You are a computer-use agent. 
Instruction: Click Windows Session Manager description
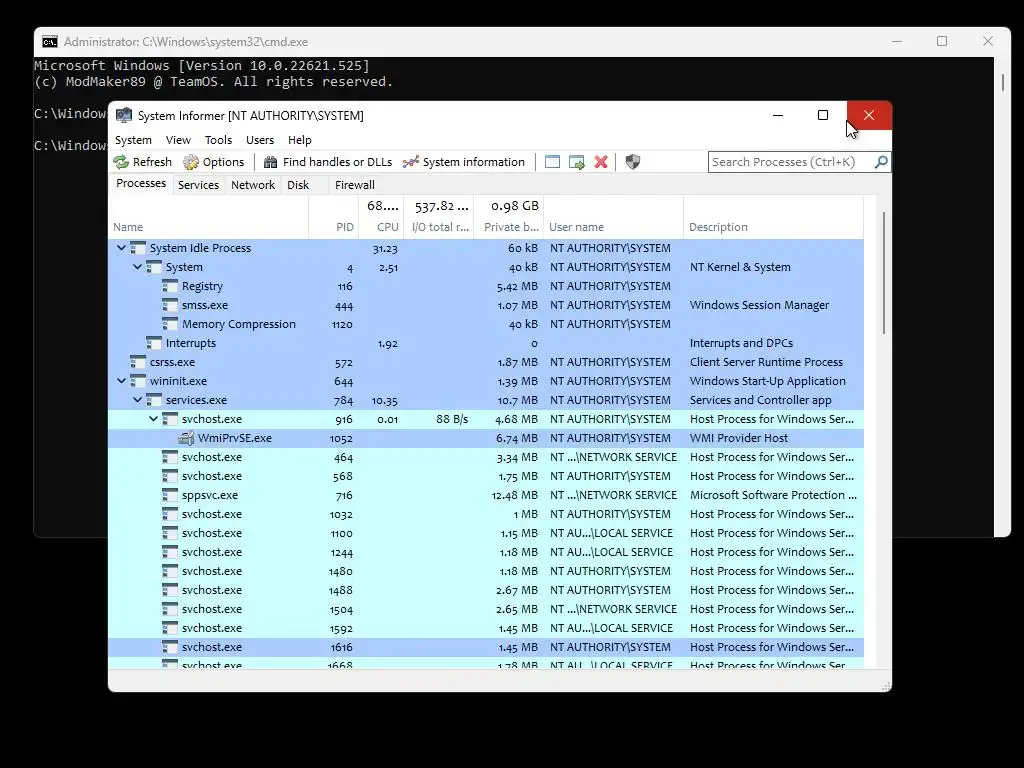coord(759,305)
